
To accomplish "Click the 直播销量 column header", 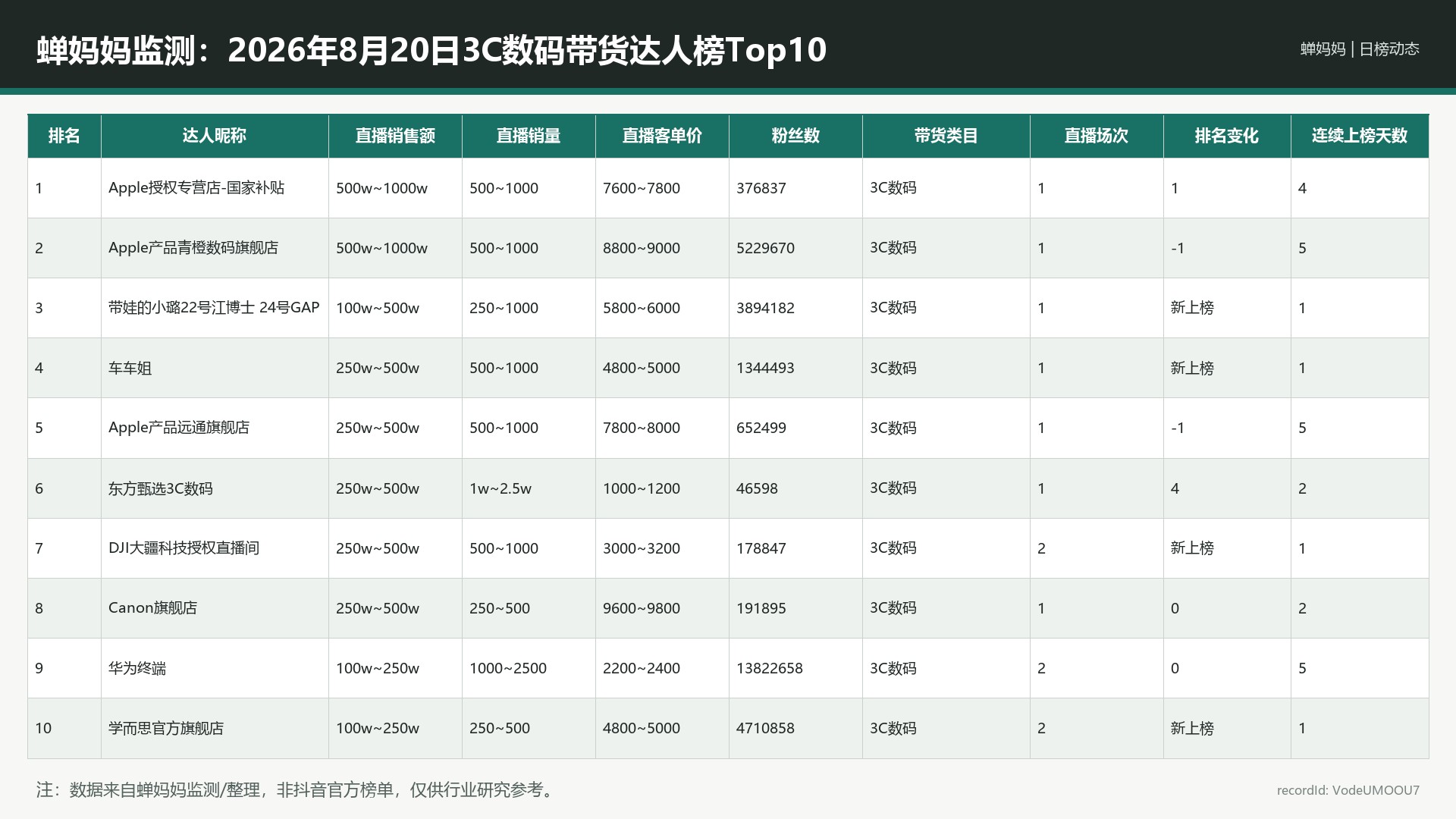I will click(529, 136).
